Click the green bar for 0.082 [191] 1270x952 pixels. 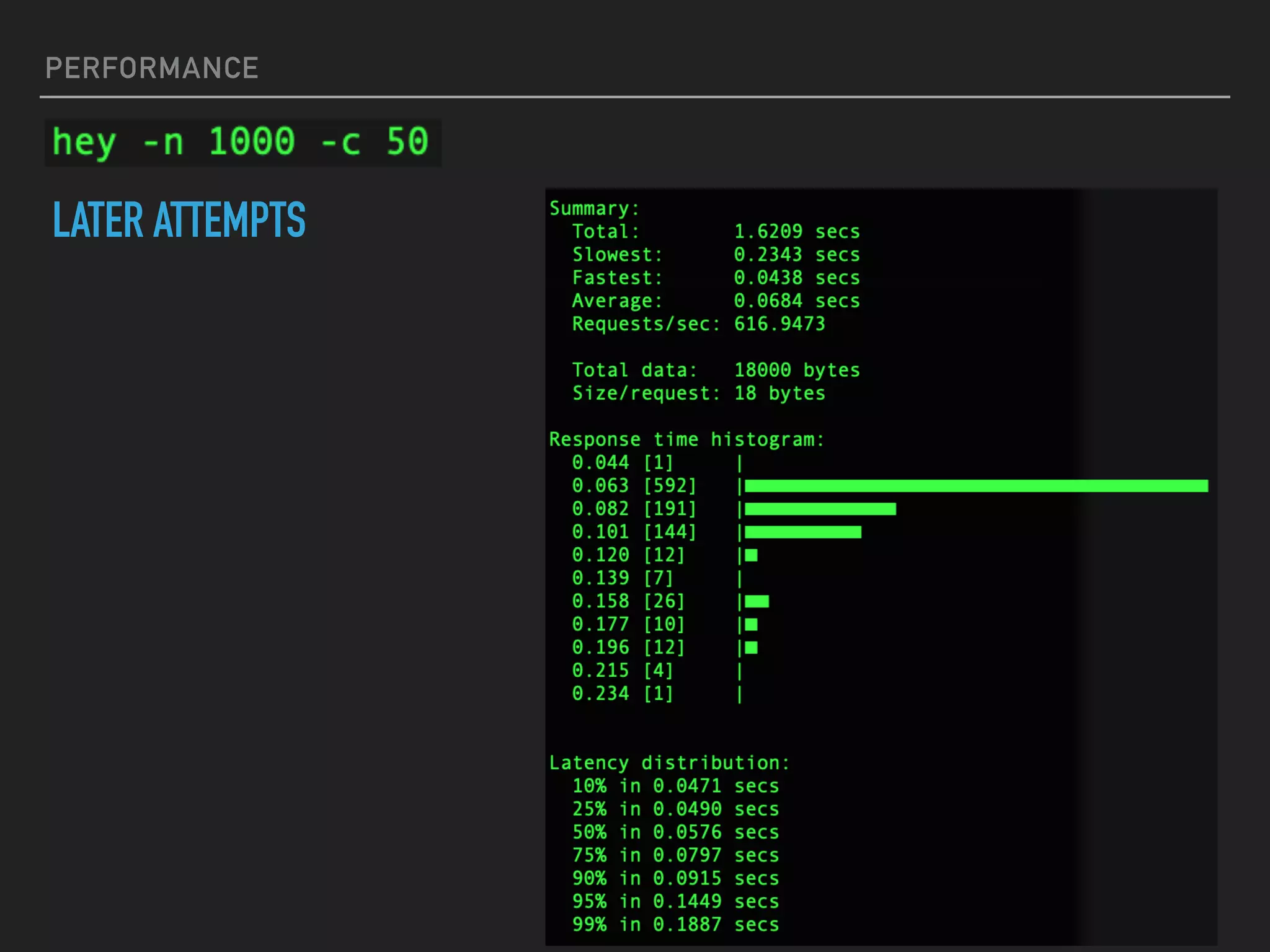point(820,509)
